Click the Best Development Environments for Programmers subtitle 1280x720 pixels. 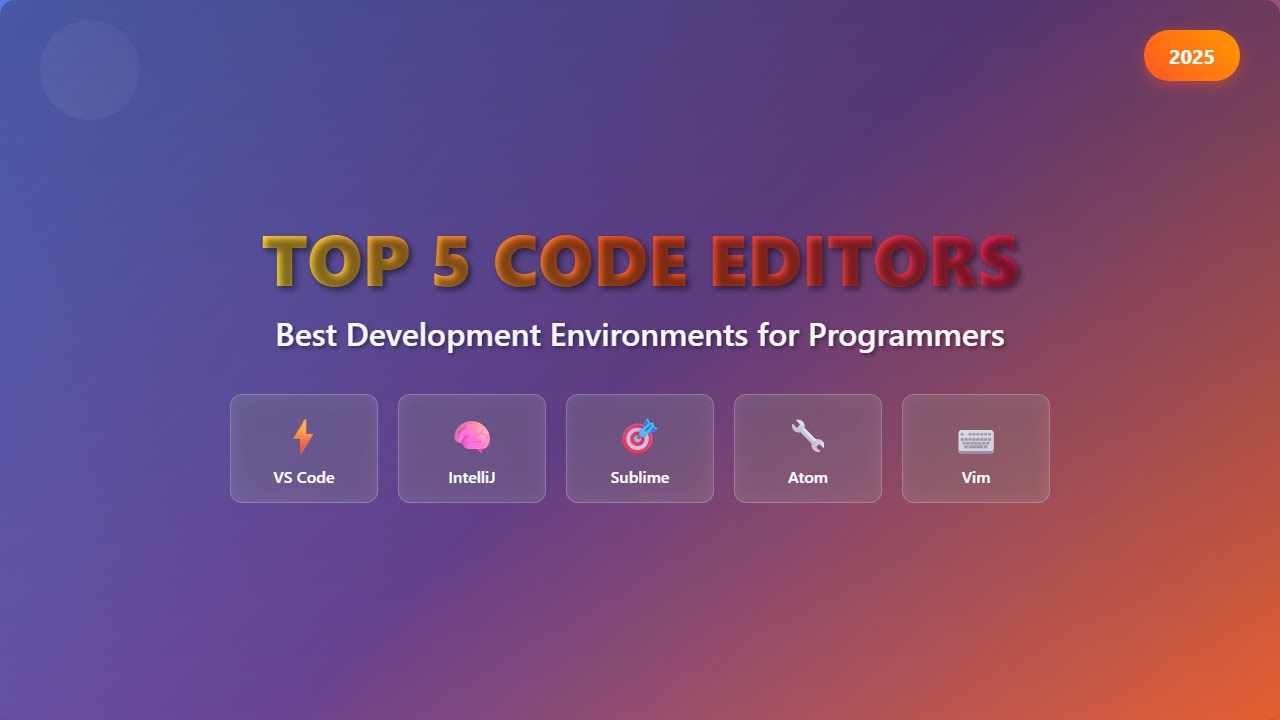tap(640, 335)
